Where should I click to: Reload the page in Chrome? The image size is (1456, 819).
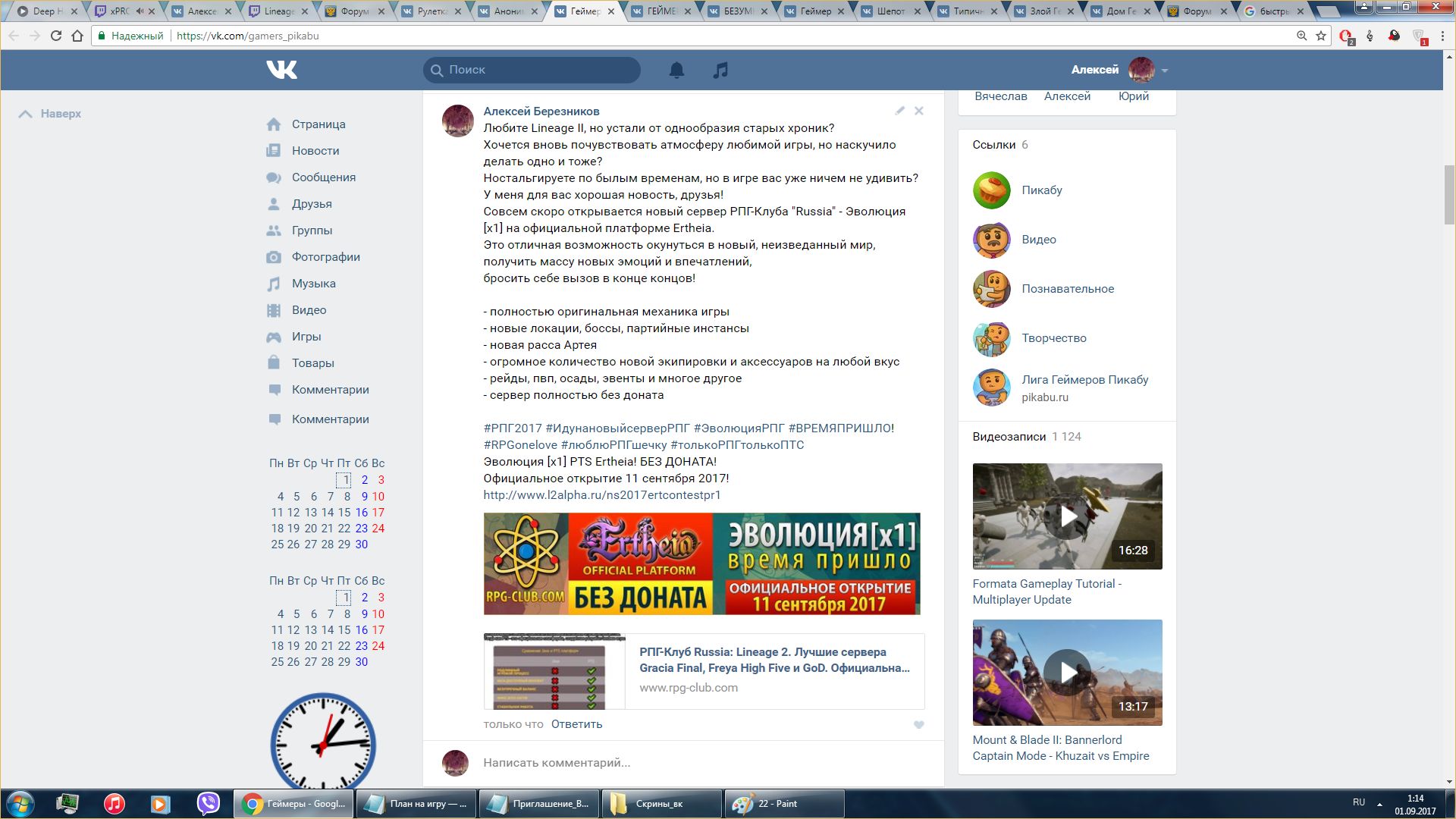point(55,36)
